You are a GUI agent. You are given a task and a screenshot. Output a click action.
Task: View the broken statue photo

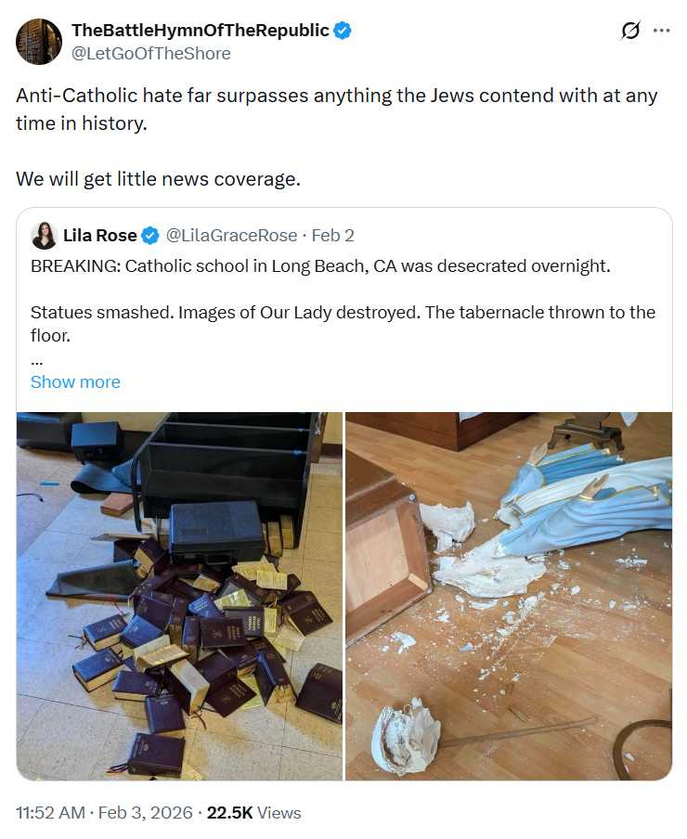coord(508,596)
